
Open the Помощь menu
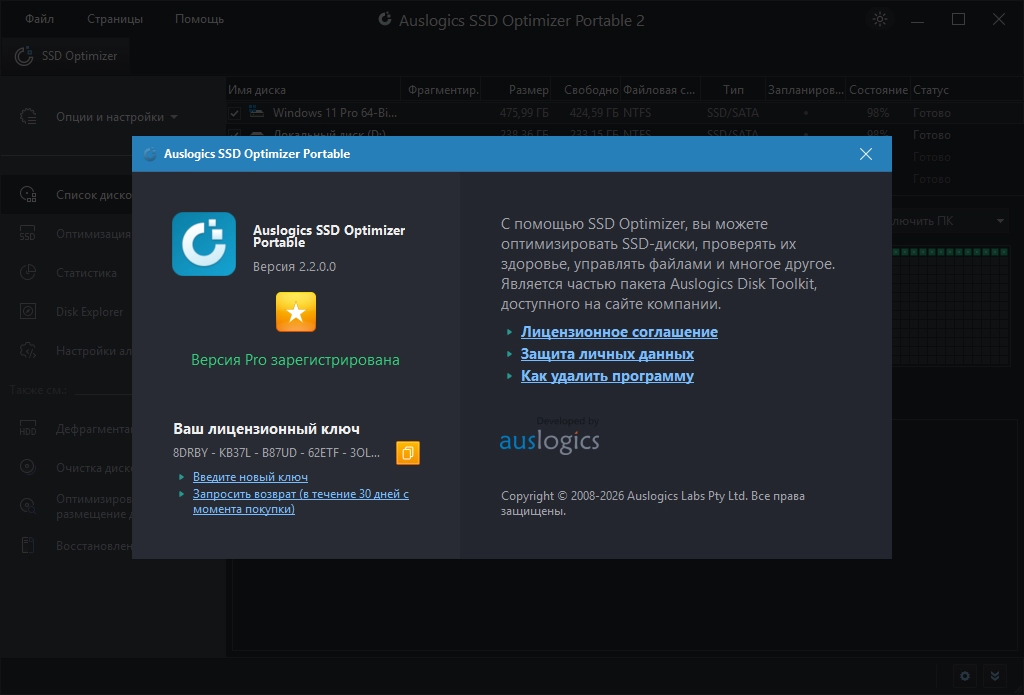click(x=199, y=19)
